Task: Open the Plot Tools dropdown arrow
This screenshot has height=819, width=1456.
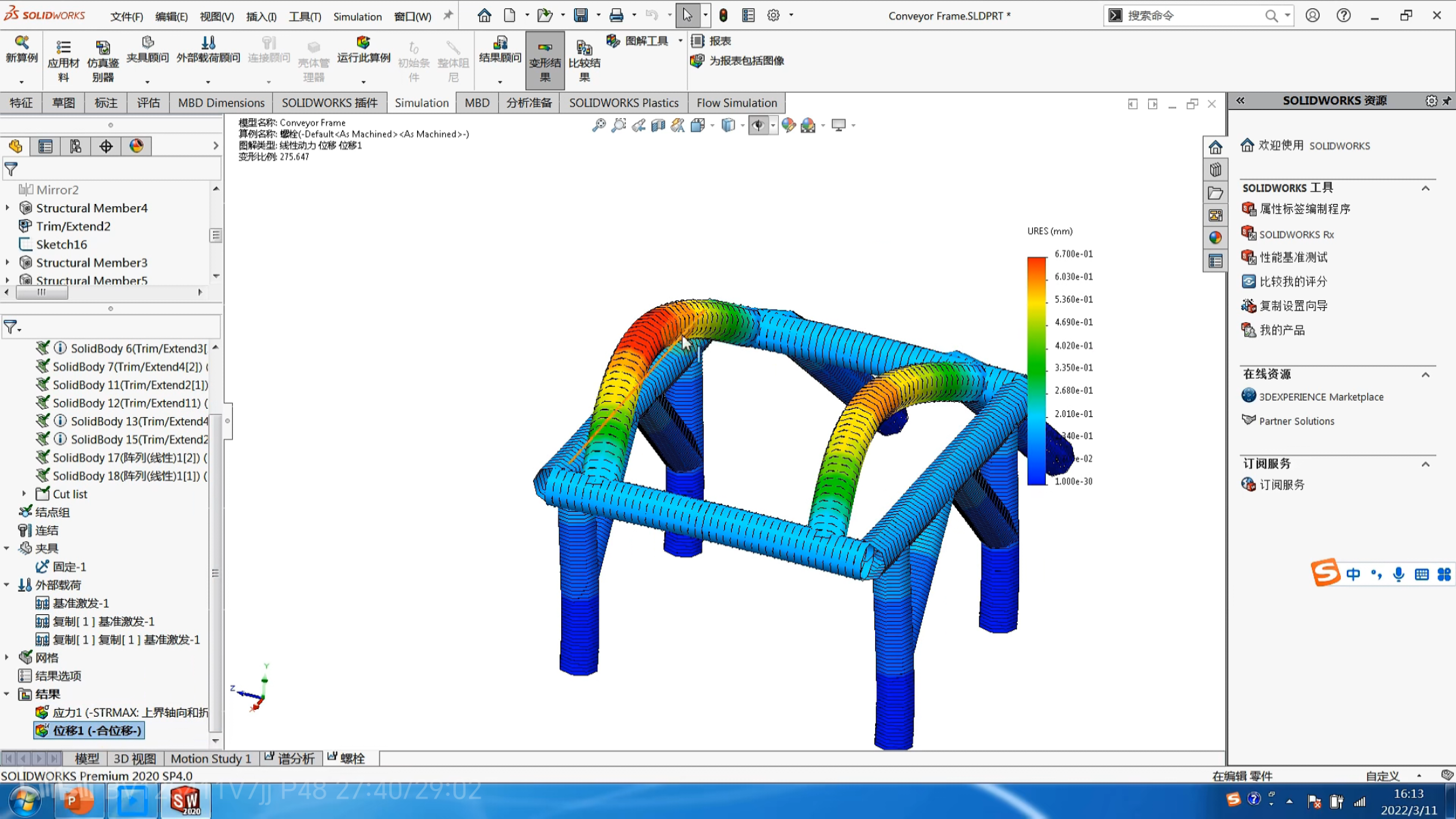Action: [680, 41]
